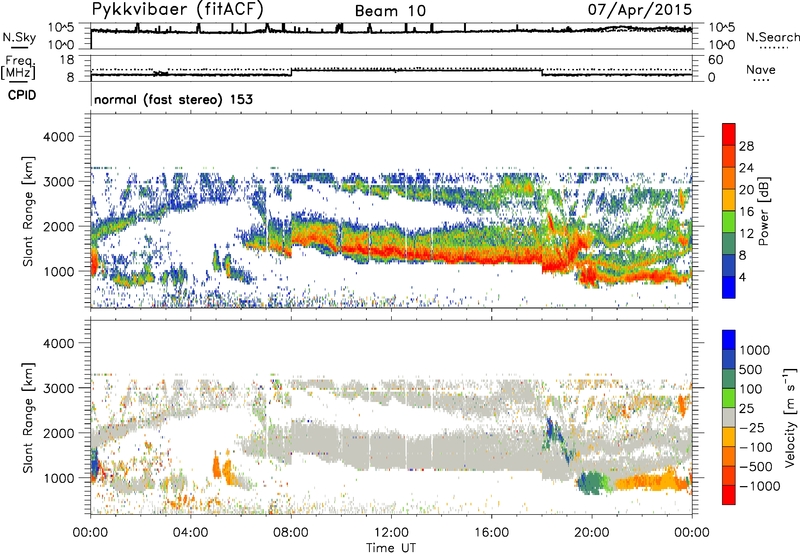Click the light green segment of the Power color bar
800x554 pixels.
tap(729, 221)
